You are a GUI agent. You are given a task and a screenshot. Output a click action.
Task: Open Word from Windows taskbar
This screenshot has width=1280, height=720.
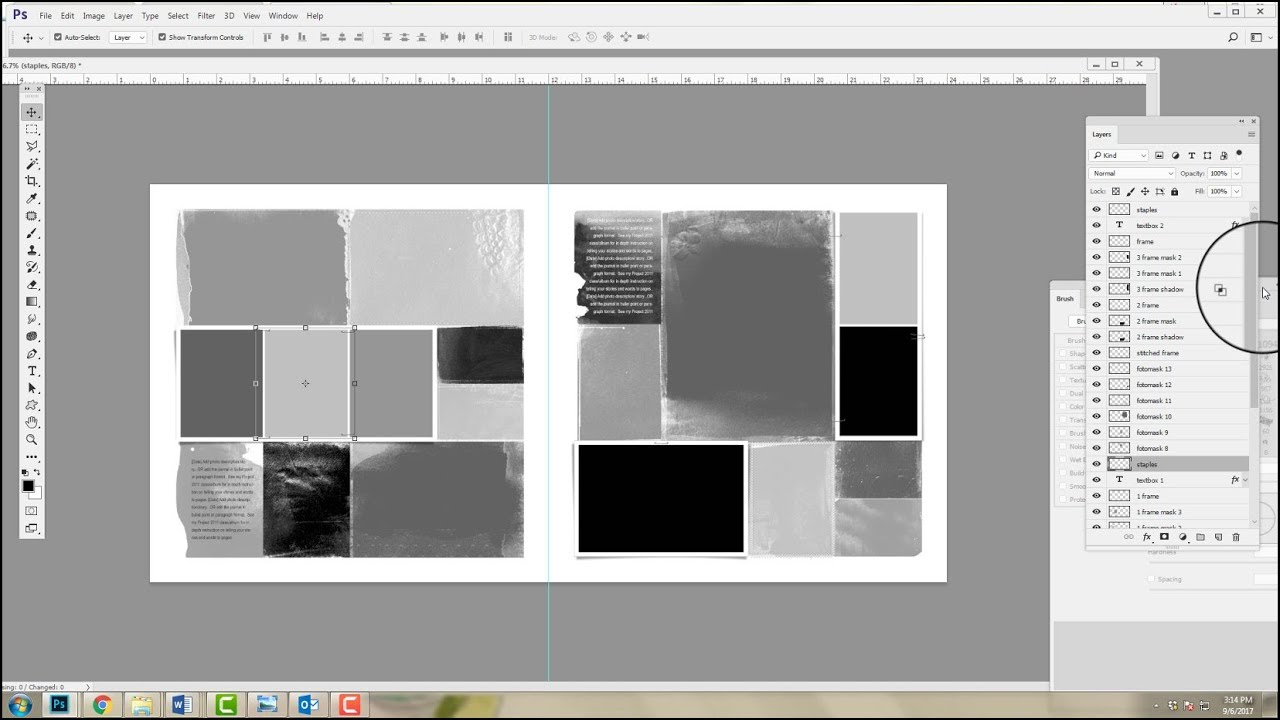click(x=183, y=706)
